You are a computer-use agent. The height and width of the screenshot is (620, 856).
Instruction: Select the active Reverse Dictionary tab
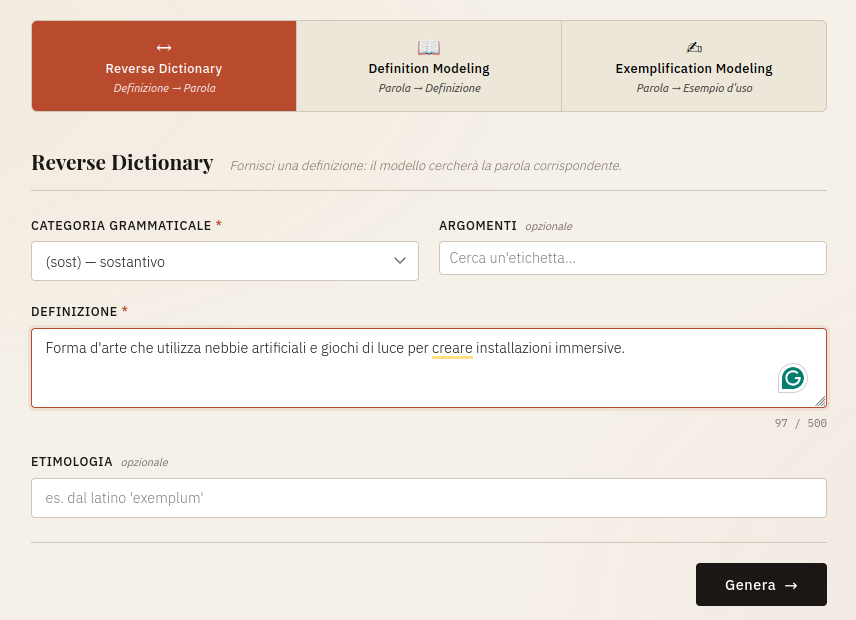coord(164,66)
